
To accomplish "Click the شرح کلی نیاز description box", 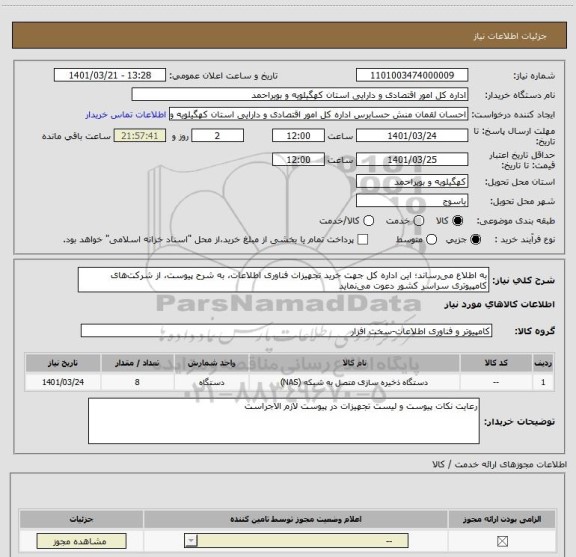I will pos(284,280).
